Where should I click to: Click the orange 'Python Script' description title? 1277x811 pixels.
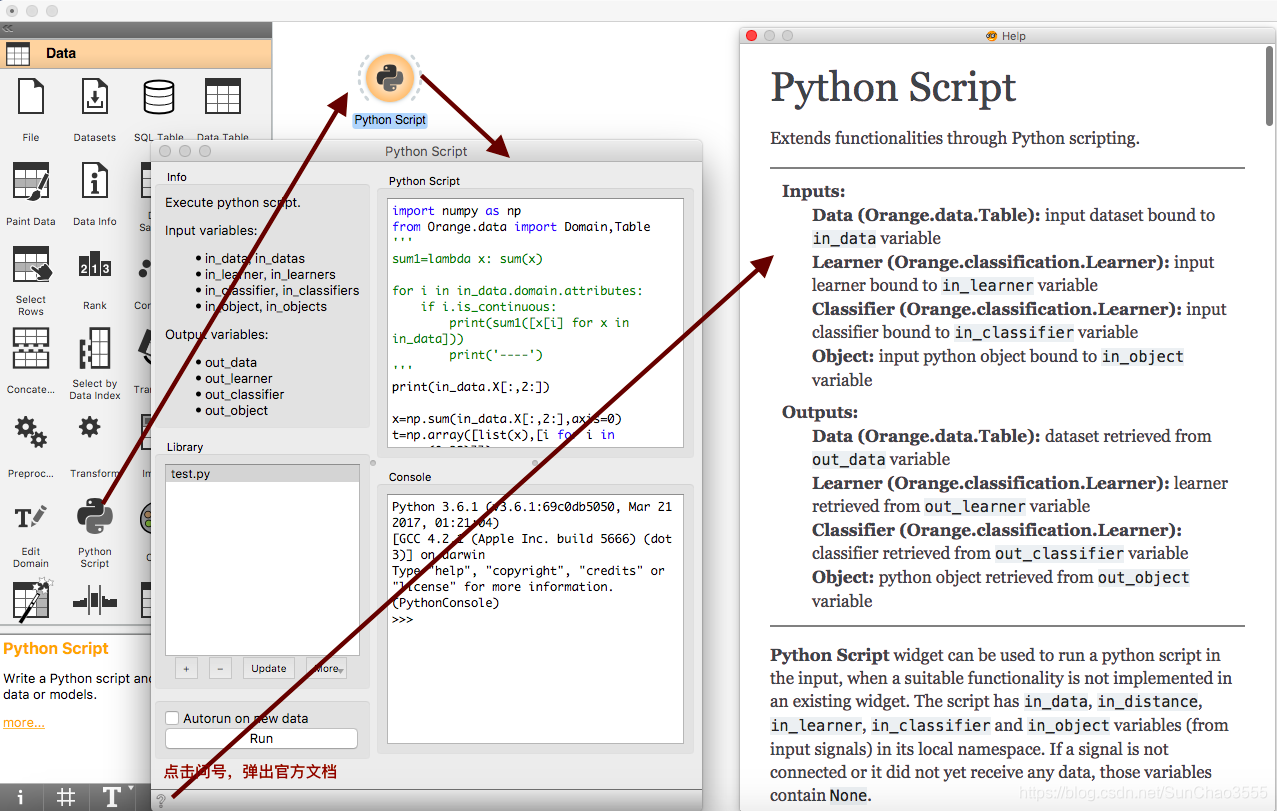[x=56, y=649]
